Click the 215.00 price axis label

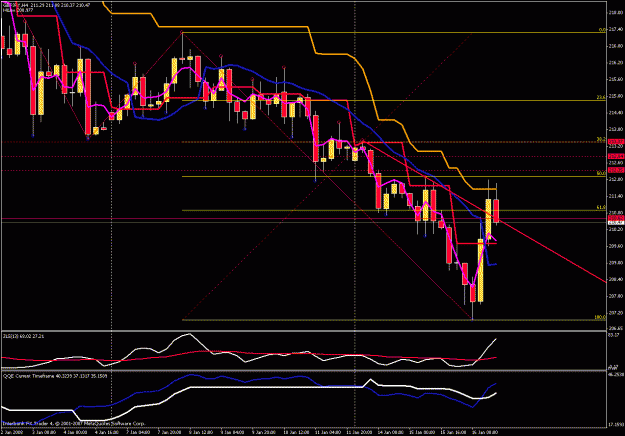(x=616, y=96)
